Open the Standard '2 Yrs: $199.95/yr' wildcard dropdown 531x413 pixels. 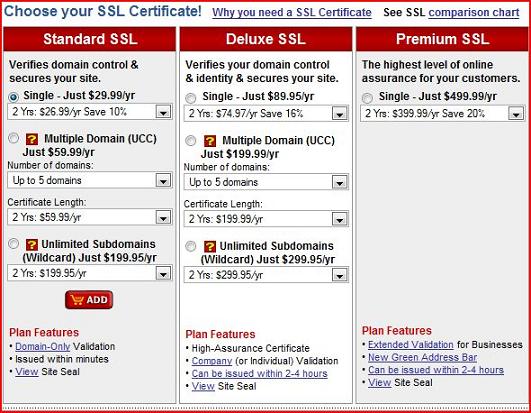(90, 273)
